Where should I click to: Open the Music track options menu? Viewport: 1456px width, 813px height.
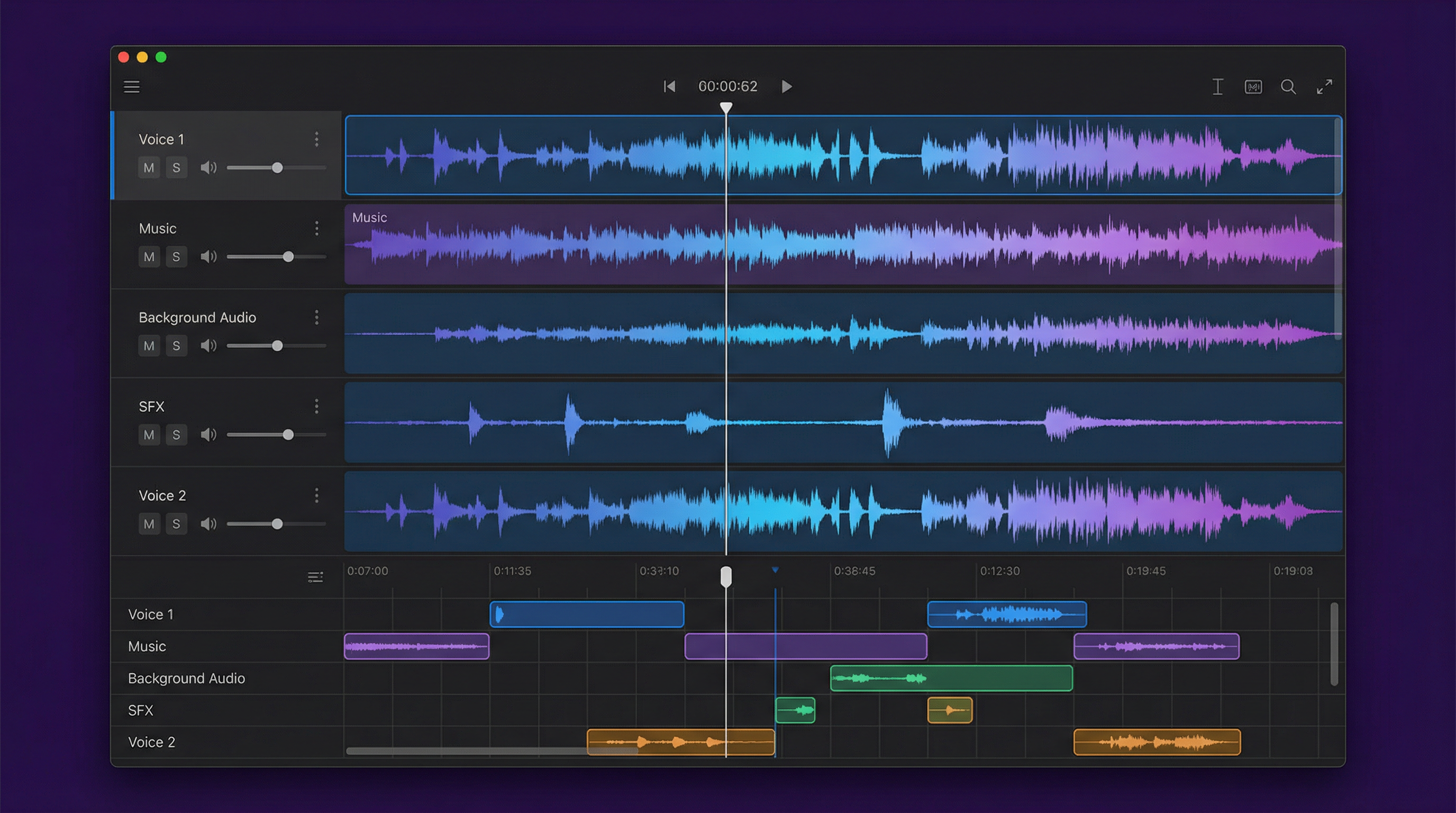click(316, 229)
